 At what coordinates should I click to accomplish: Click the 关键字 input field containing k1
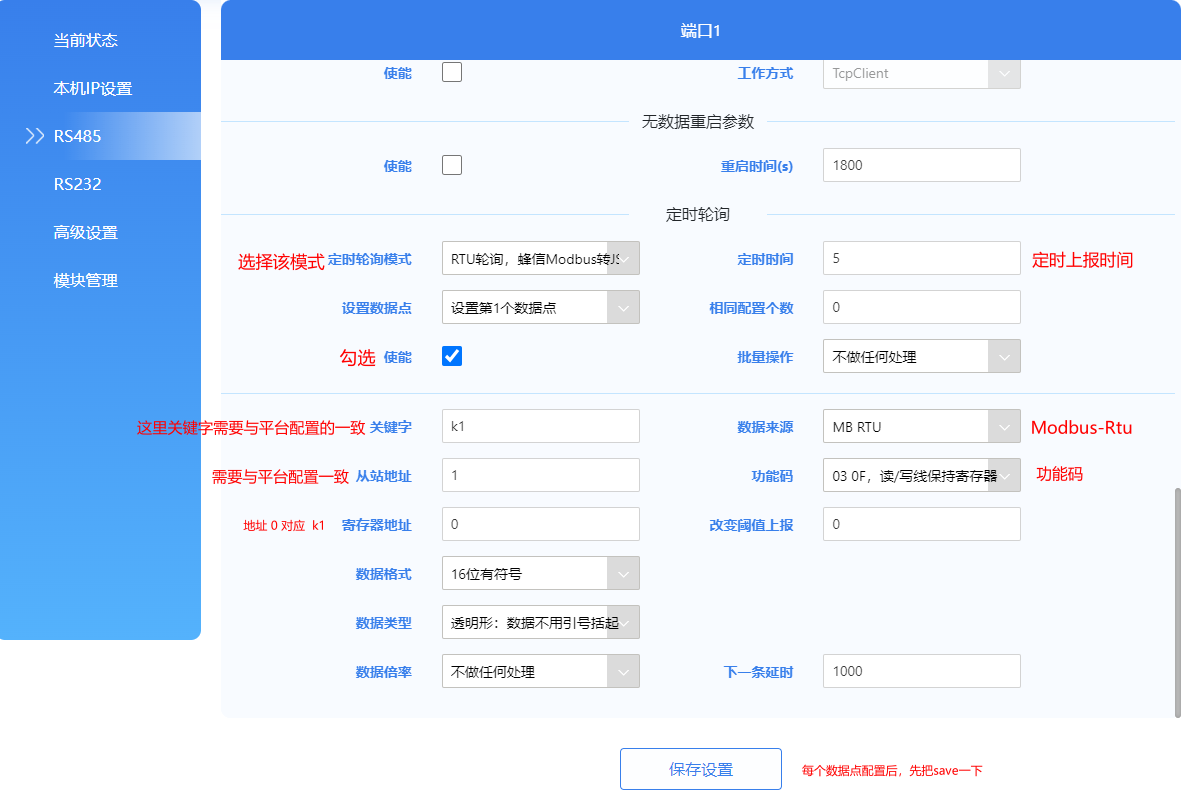pyautogui.click(x=540, y=426)
